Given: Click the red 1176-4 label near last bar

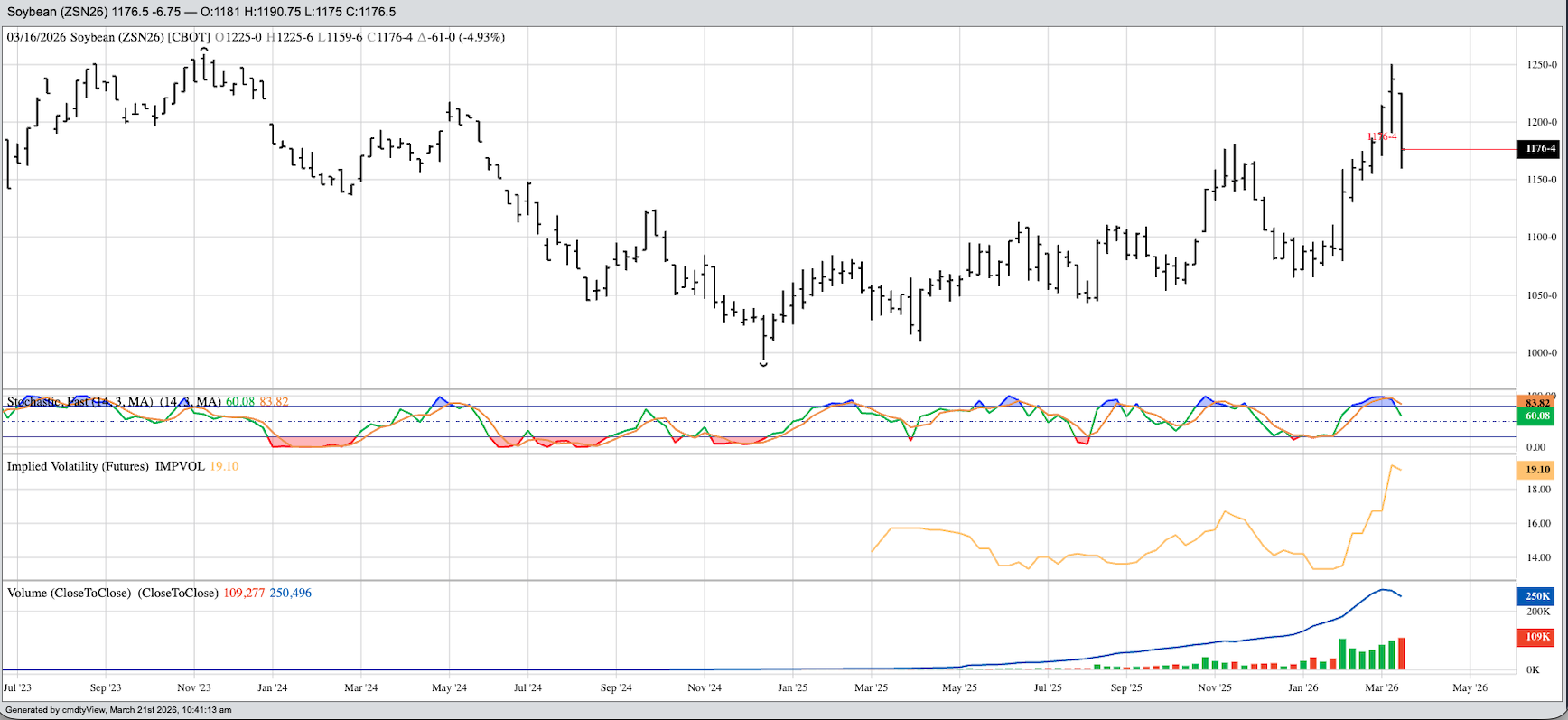Looking at the screenshot, I should pos(1382,137).
